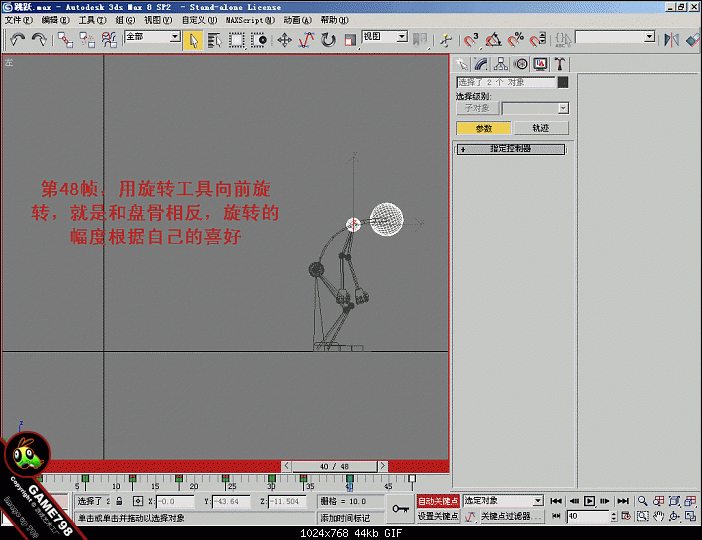Click the 轨迹 trajectories button

pos(541,128)
